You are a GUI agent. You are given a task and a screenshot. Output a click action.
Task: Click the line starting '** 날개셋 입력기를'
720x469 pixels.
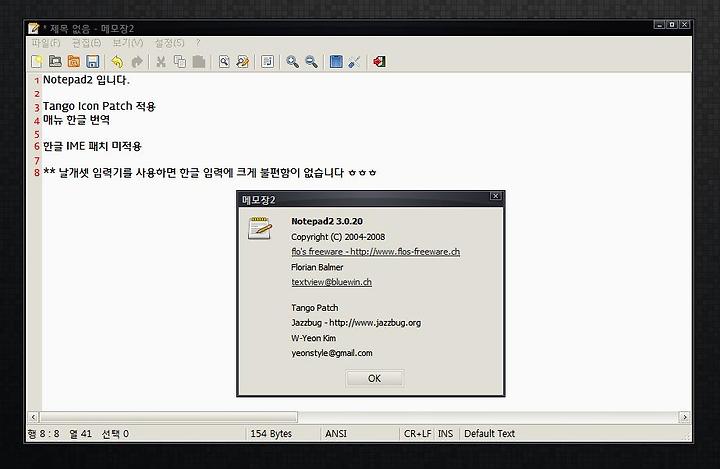pos(210,173)
